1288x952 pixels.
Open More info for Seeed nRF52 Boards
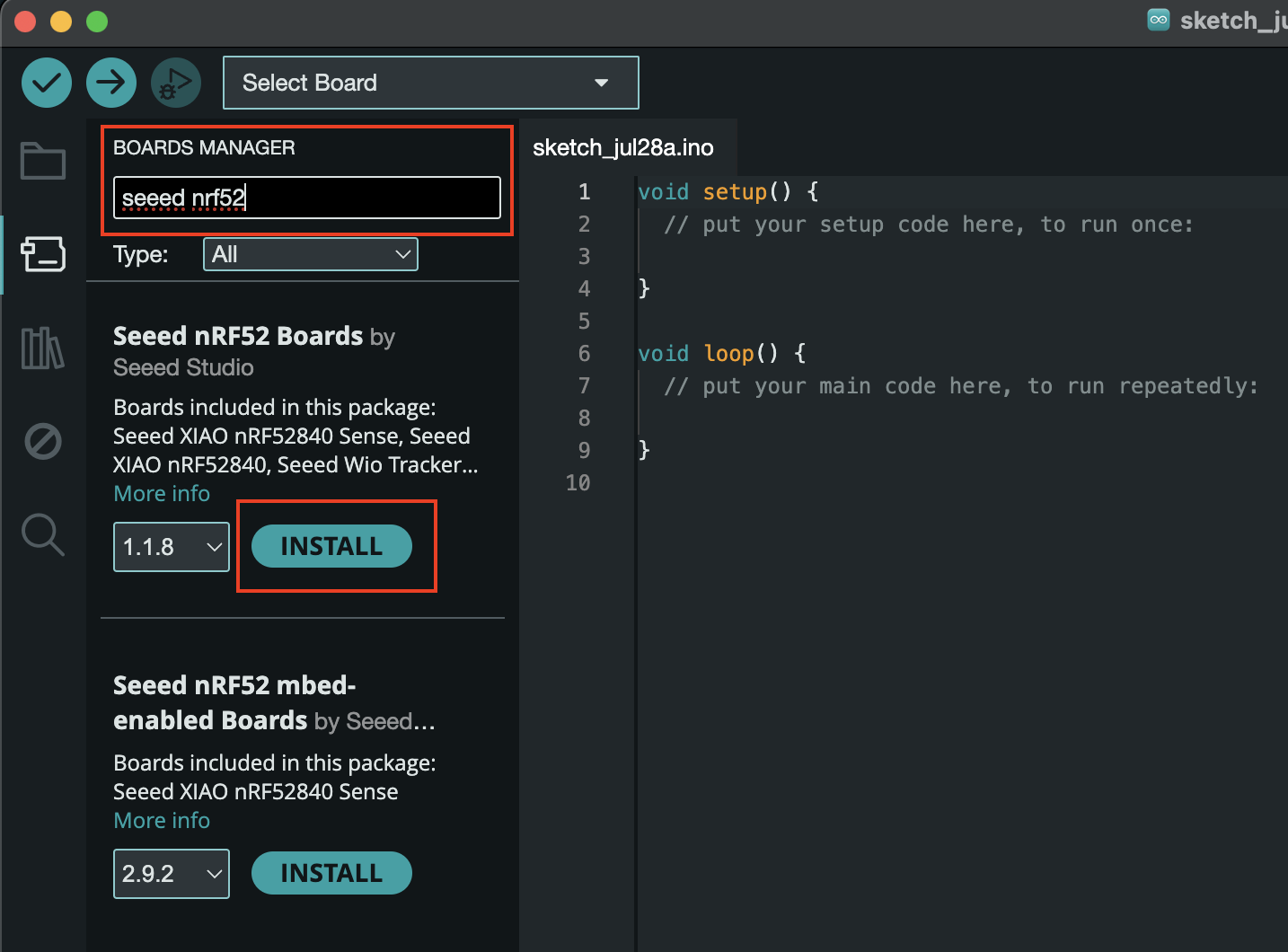(x=162, y=493)
